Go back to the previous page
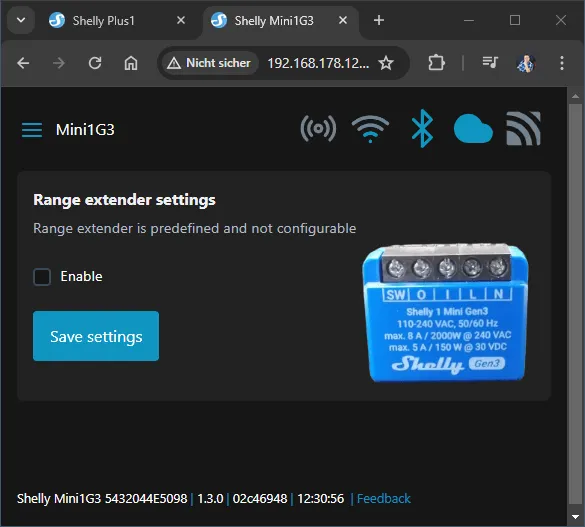Viewport: 585px width, 527px height. [x=23, y=63]
